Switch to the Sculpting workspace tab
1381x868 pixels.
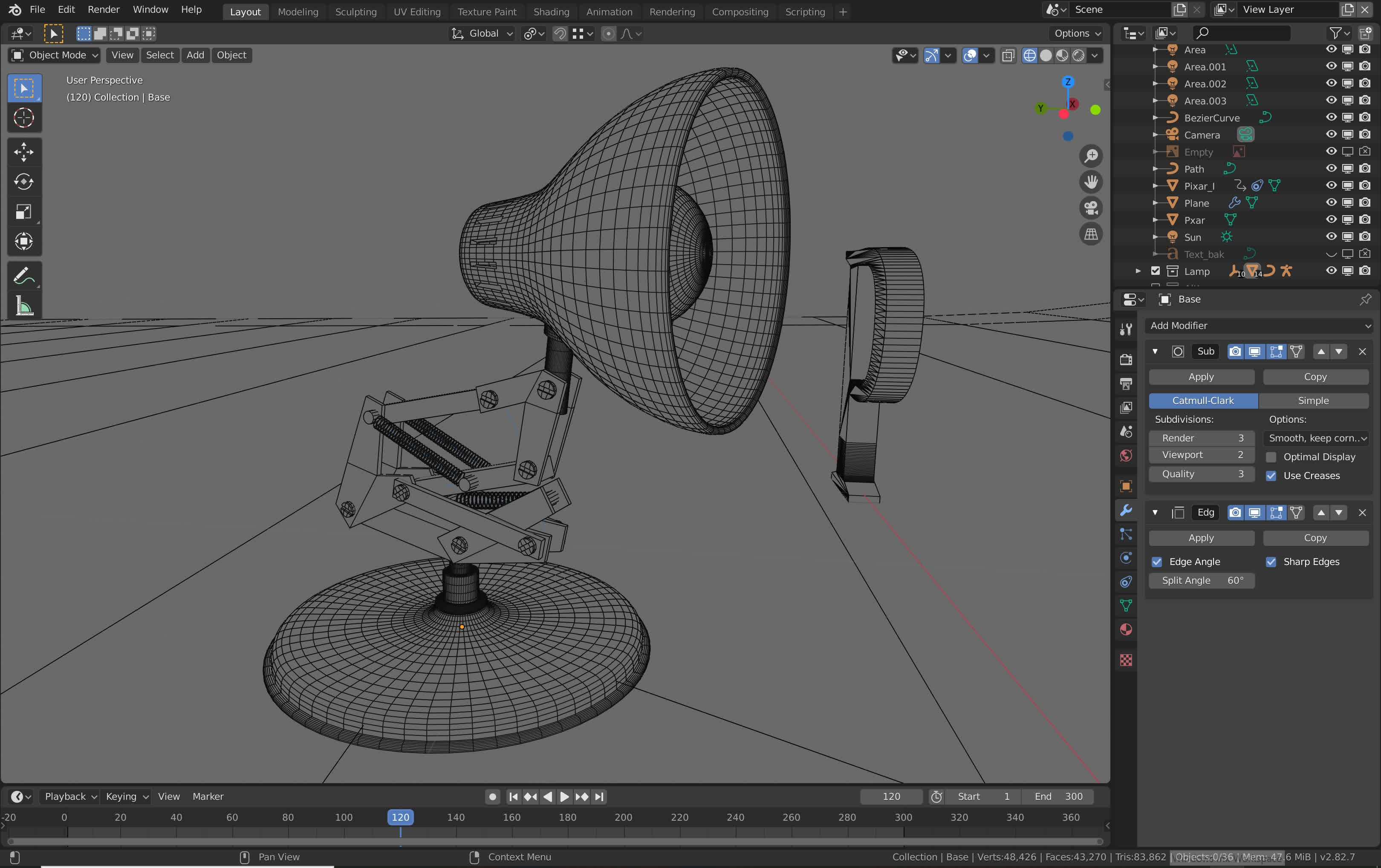coord(355,12)
